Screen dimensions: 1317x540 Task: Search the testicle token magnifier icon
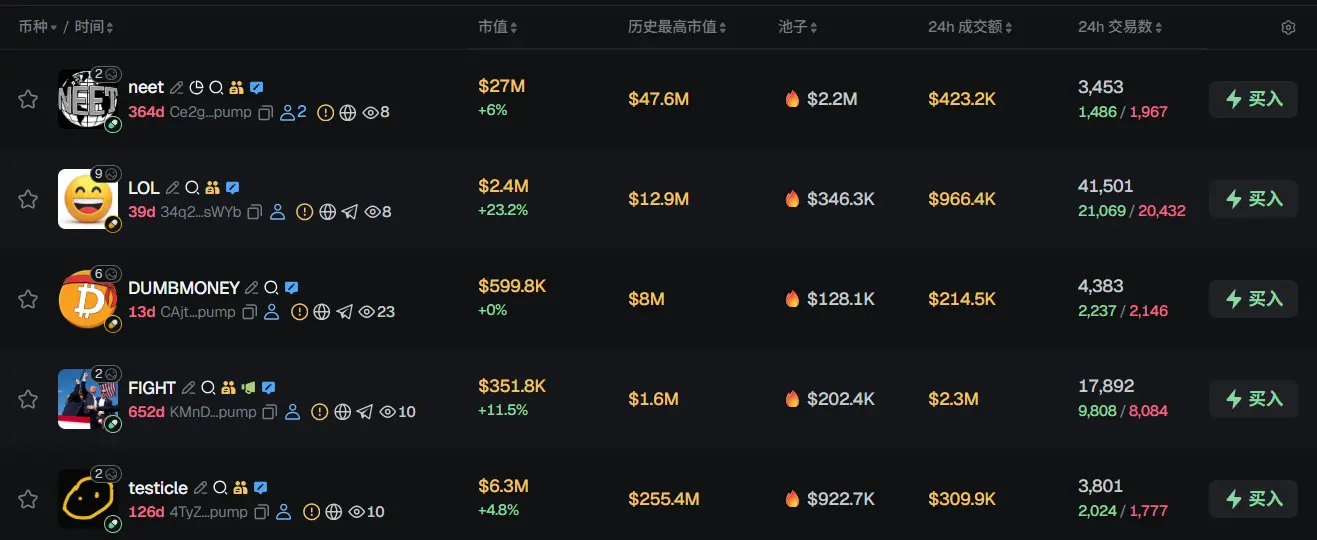tap(220, 488)
